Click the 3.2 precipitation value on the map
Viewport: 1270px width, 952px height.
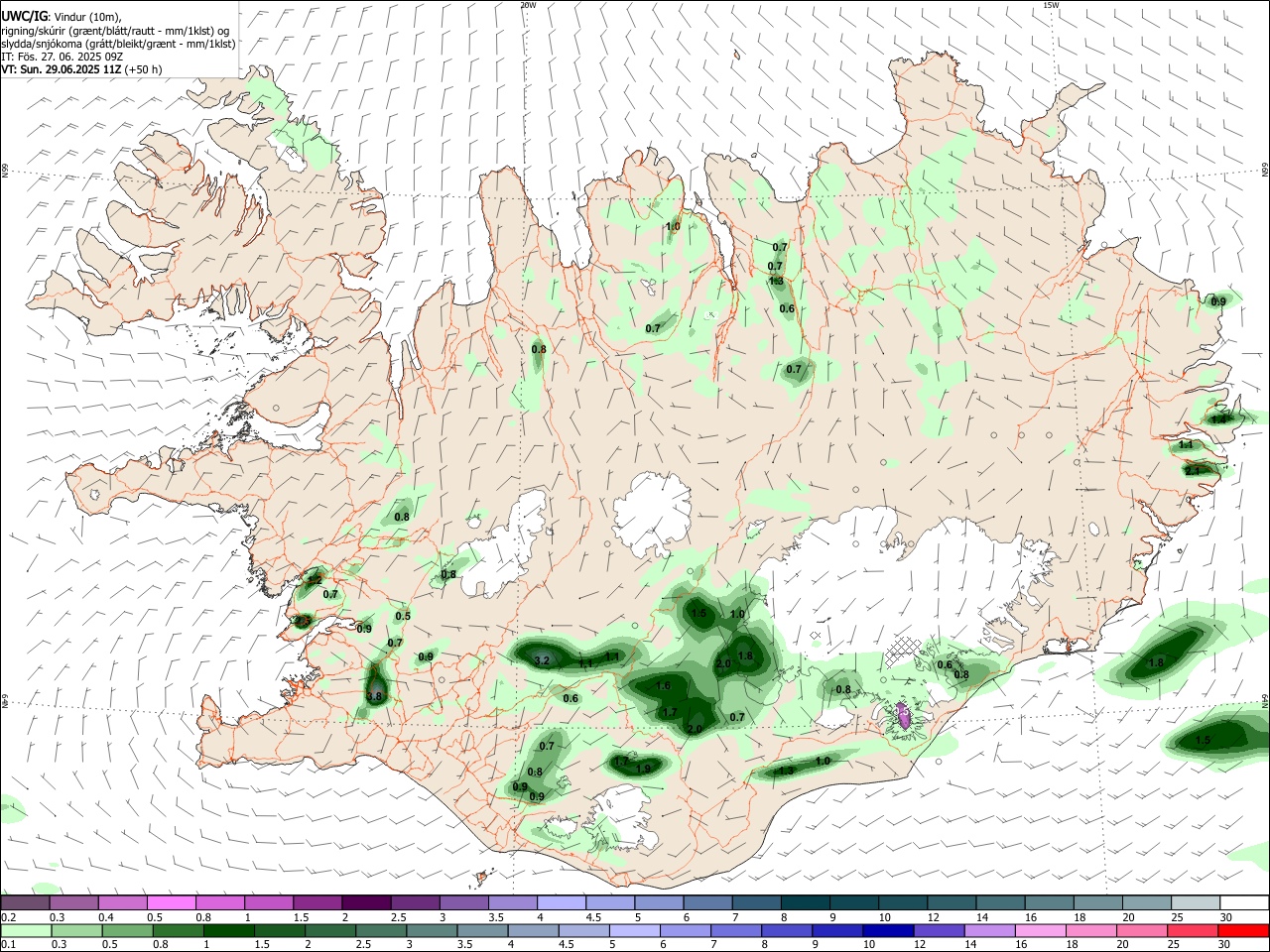point(542,660)
